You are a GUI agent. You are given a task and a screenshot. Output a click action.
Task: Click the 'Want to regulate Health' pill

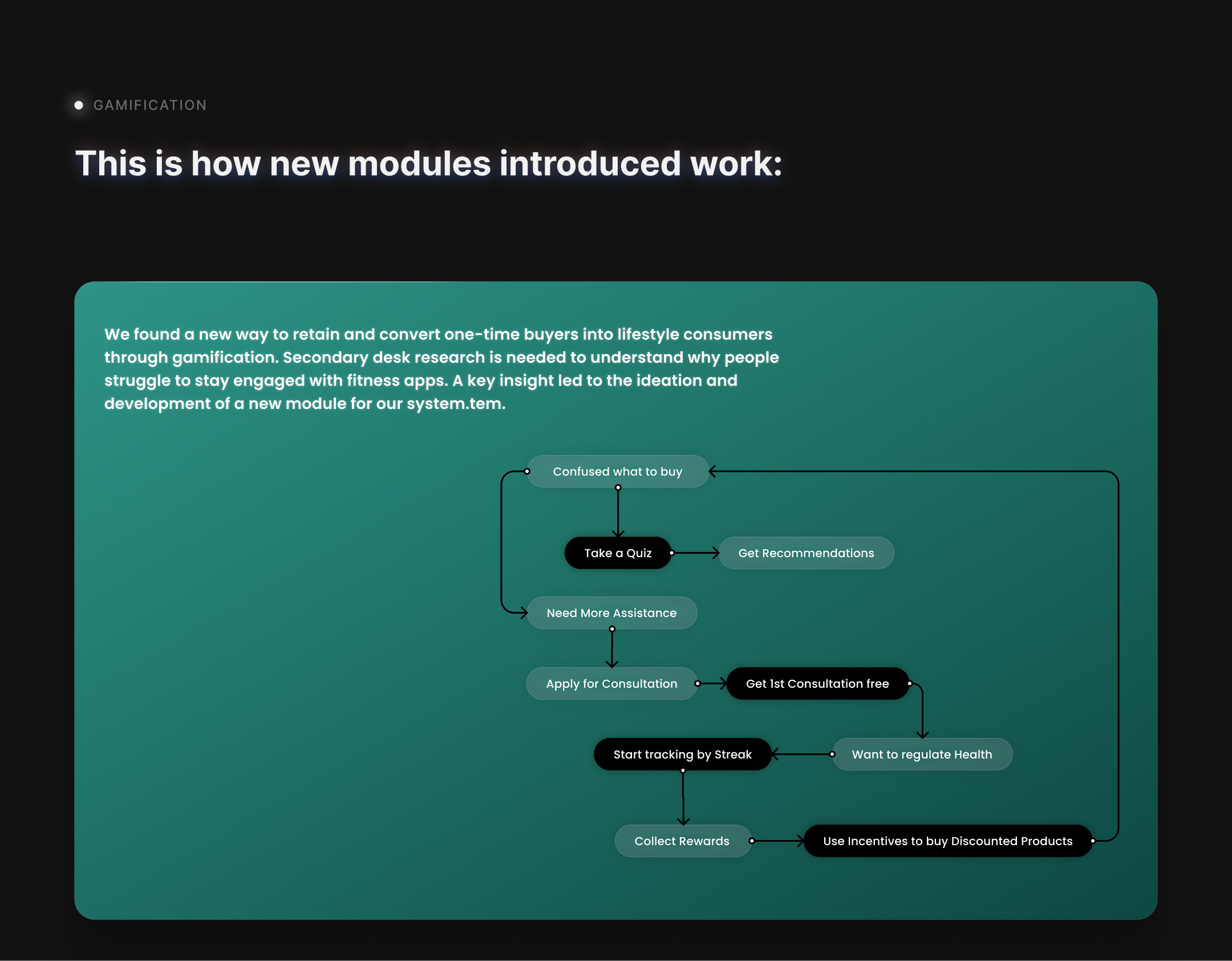[x=922, y=755]
